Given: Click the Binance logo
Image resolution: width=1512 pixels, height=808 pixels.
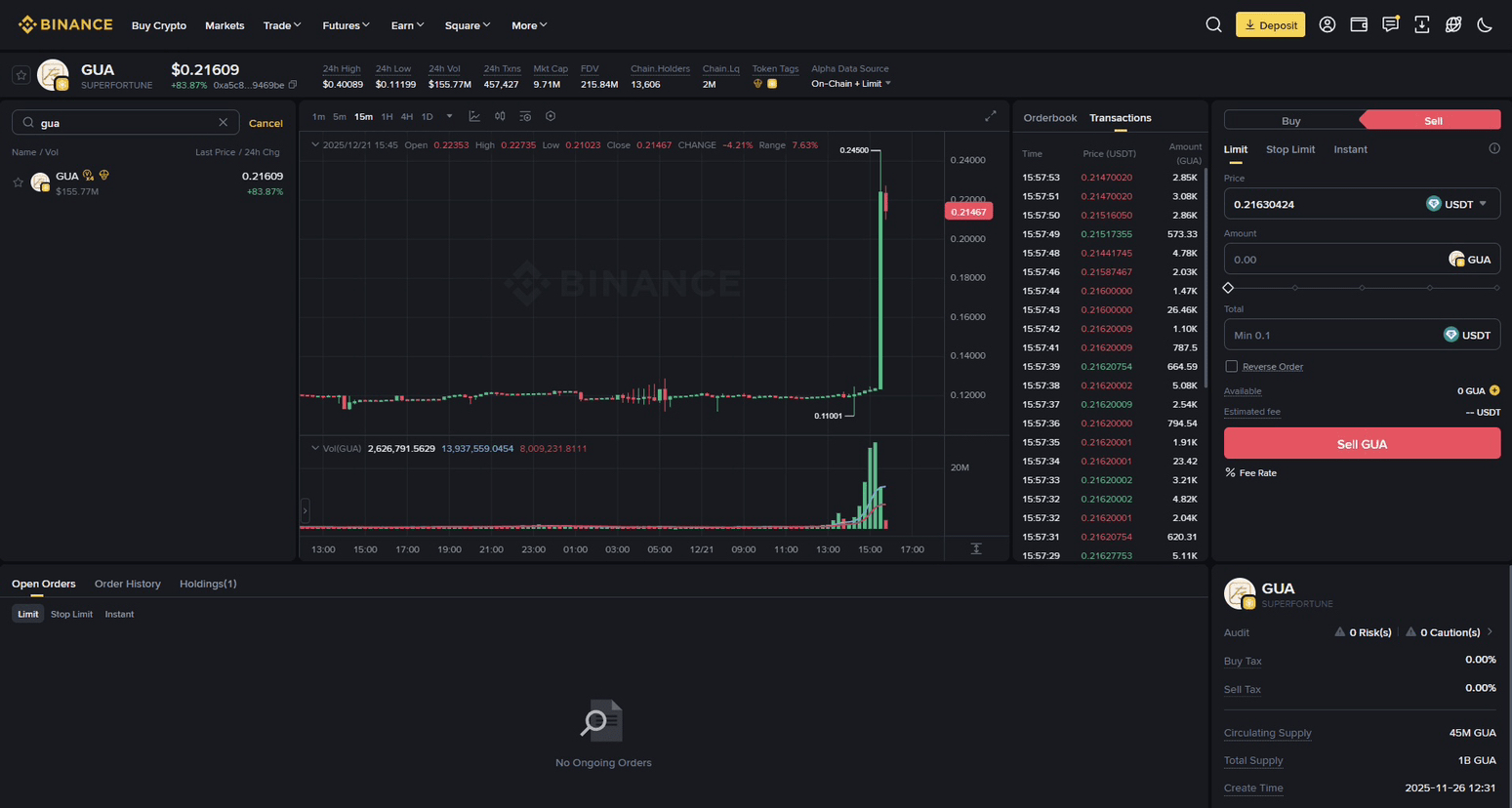Looking at the screenshot, I should click(65, 24).
